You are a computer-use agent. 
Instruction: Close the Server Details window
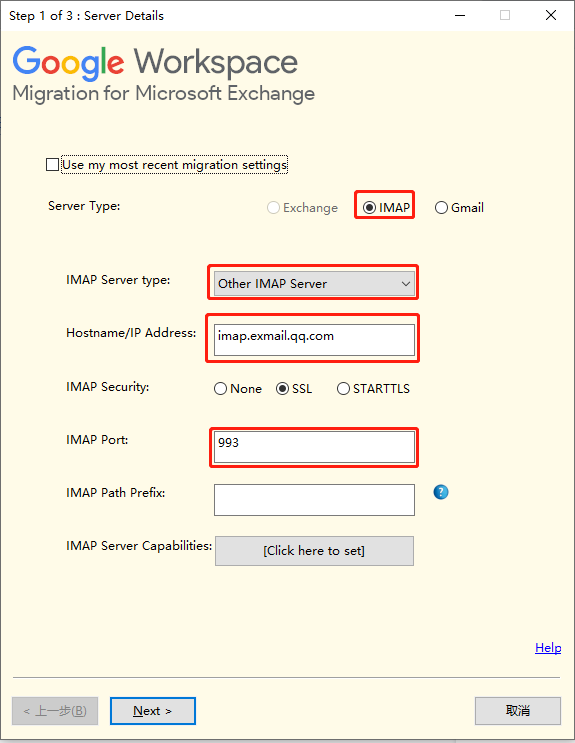point(551,15)
